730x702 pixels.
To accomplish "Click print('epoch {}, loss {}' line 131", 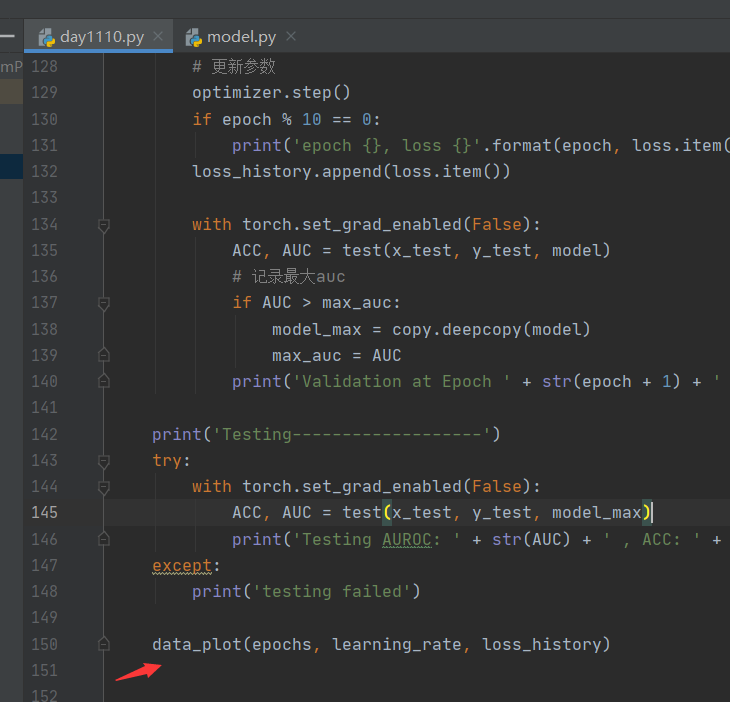I will point(481,146).
